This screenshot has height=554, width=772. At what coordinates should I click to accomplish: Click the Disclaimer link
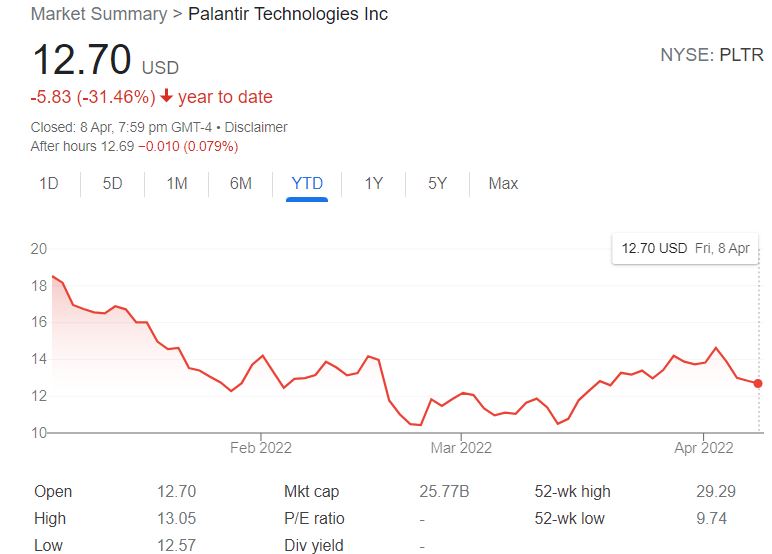(256, 127)
